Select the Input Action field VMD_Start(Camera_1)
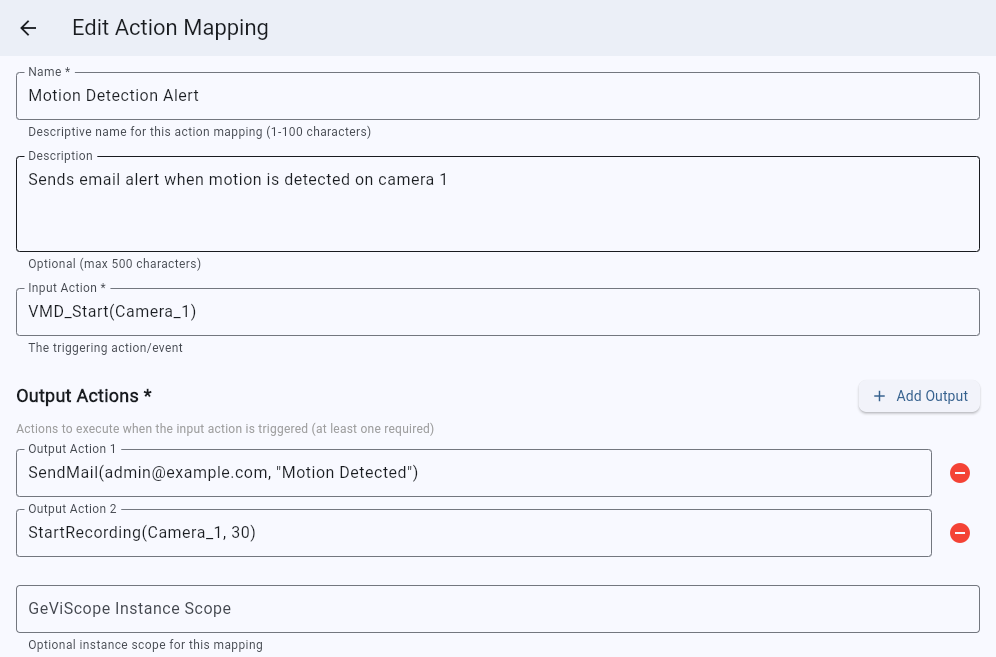This screenshot has width=996, height=657. point(497,312)
